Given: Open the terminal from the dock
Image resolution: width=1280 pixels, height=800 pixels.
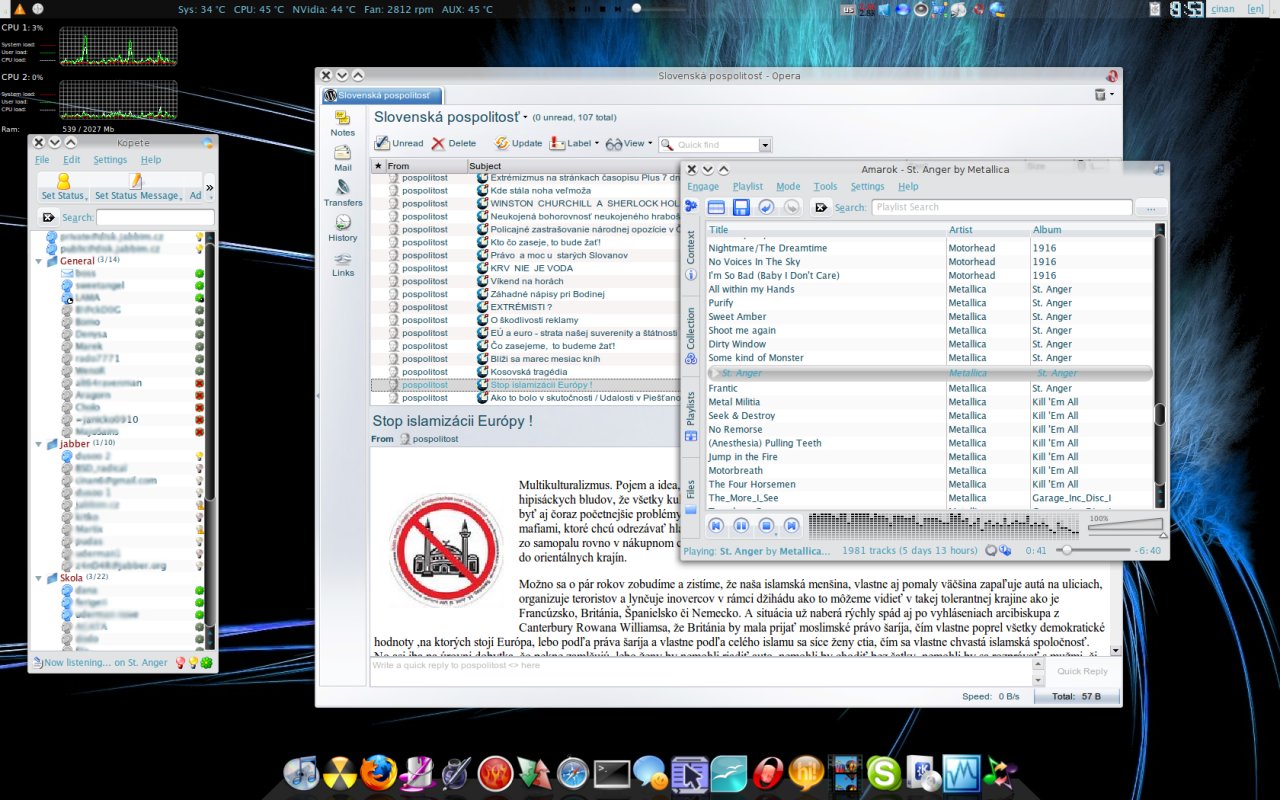Looking at the screenshot, I should click(611, 772).
